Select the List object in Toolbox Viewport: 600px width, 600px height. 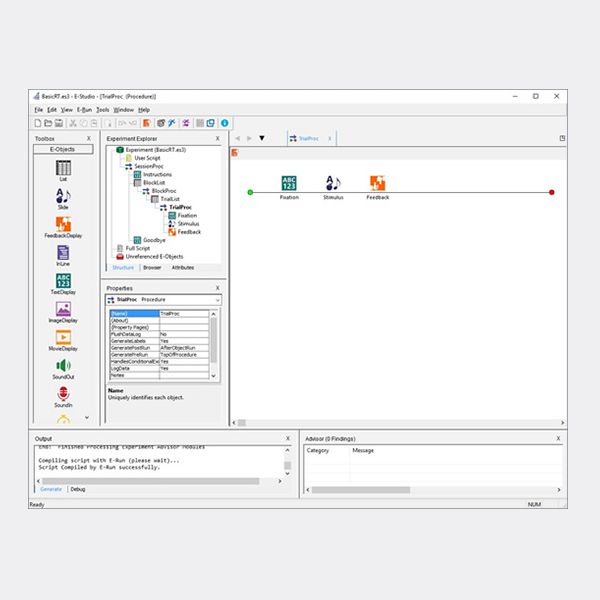[x=63, y=169]
